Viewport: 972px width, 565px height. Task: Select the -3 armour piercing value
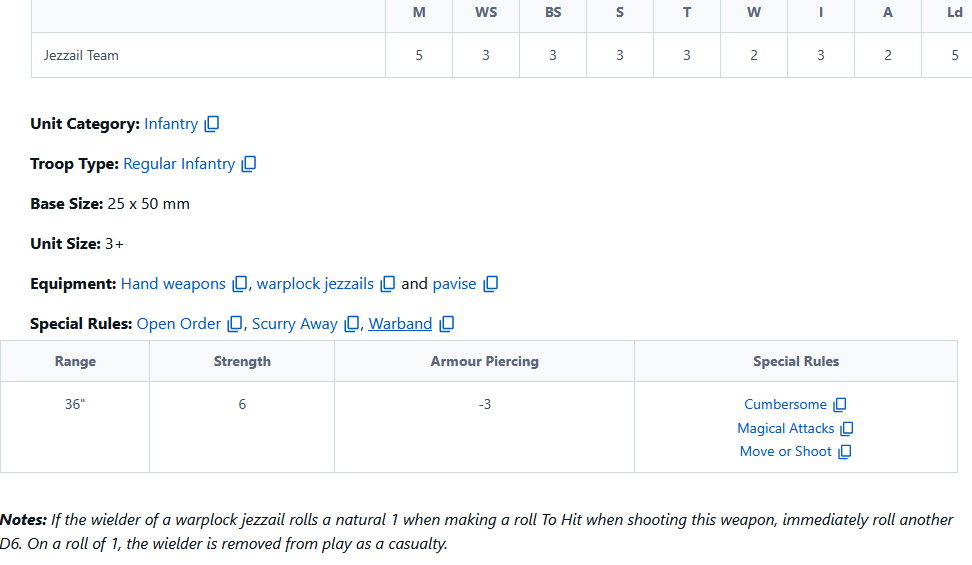click(x=485, y=404)
